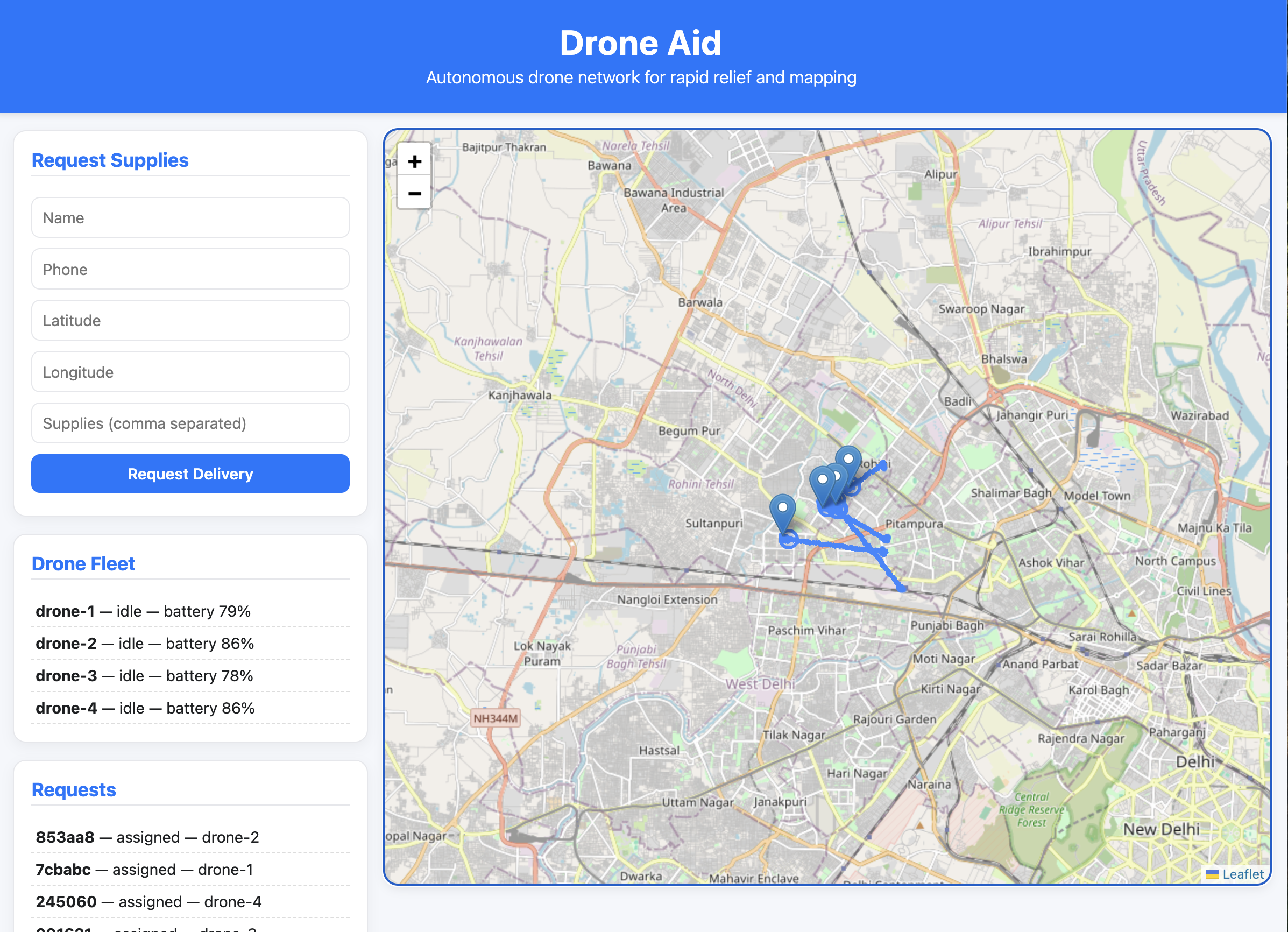Select request 853aa8 assigned to drone-2

click(147, 837)
